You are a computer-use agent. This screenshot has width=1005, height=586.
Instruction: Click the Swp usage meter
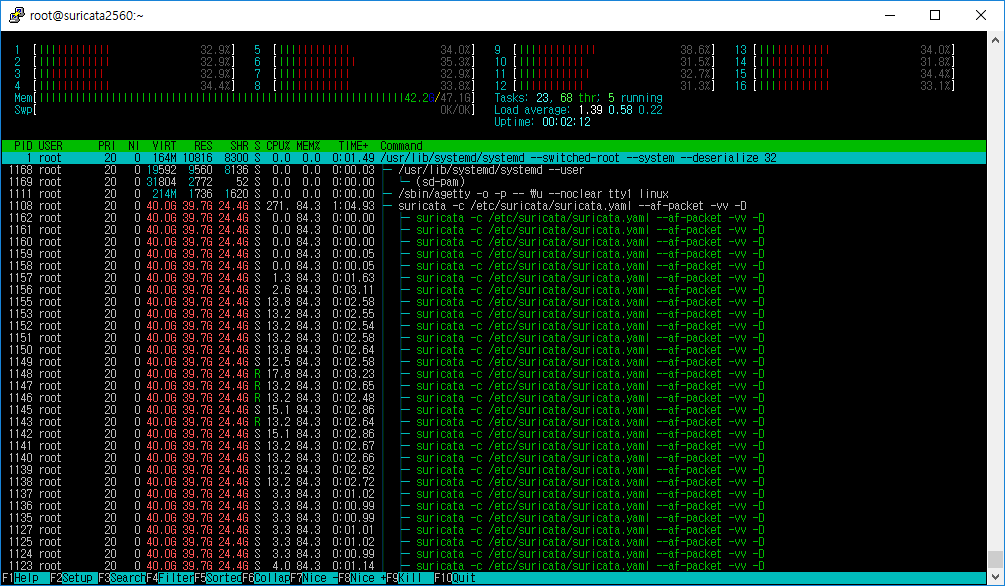pos(245,110)
